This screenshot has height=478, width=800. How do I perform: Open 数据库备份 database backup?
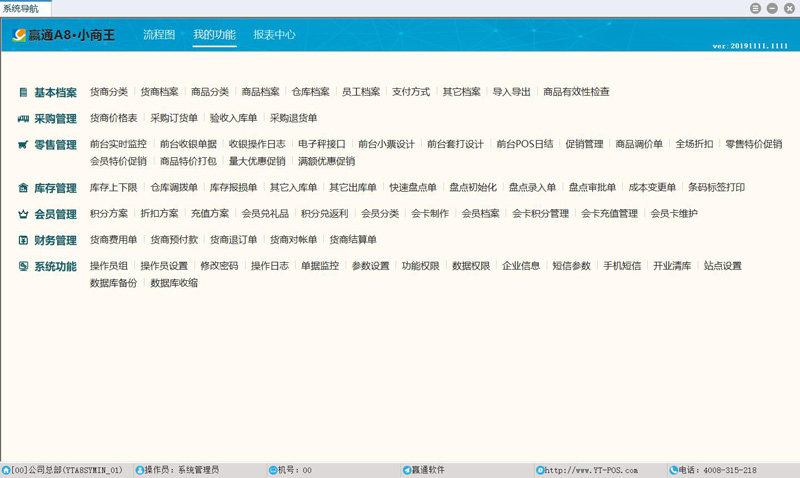pos(113,283)
